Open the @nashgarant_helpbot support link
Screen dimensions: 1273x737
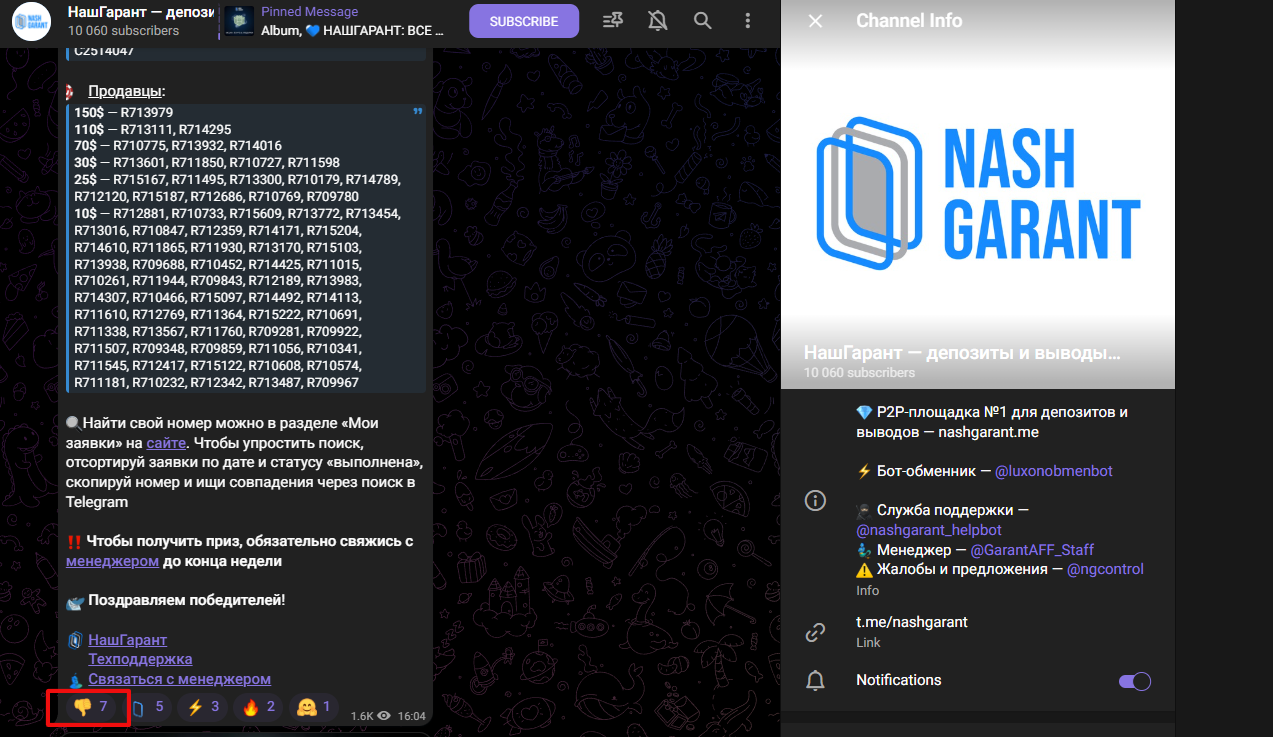tap(928, 530)
